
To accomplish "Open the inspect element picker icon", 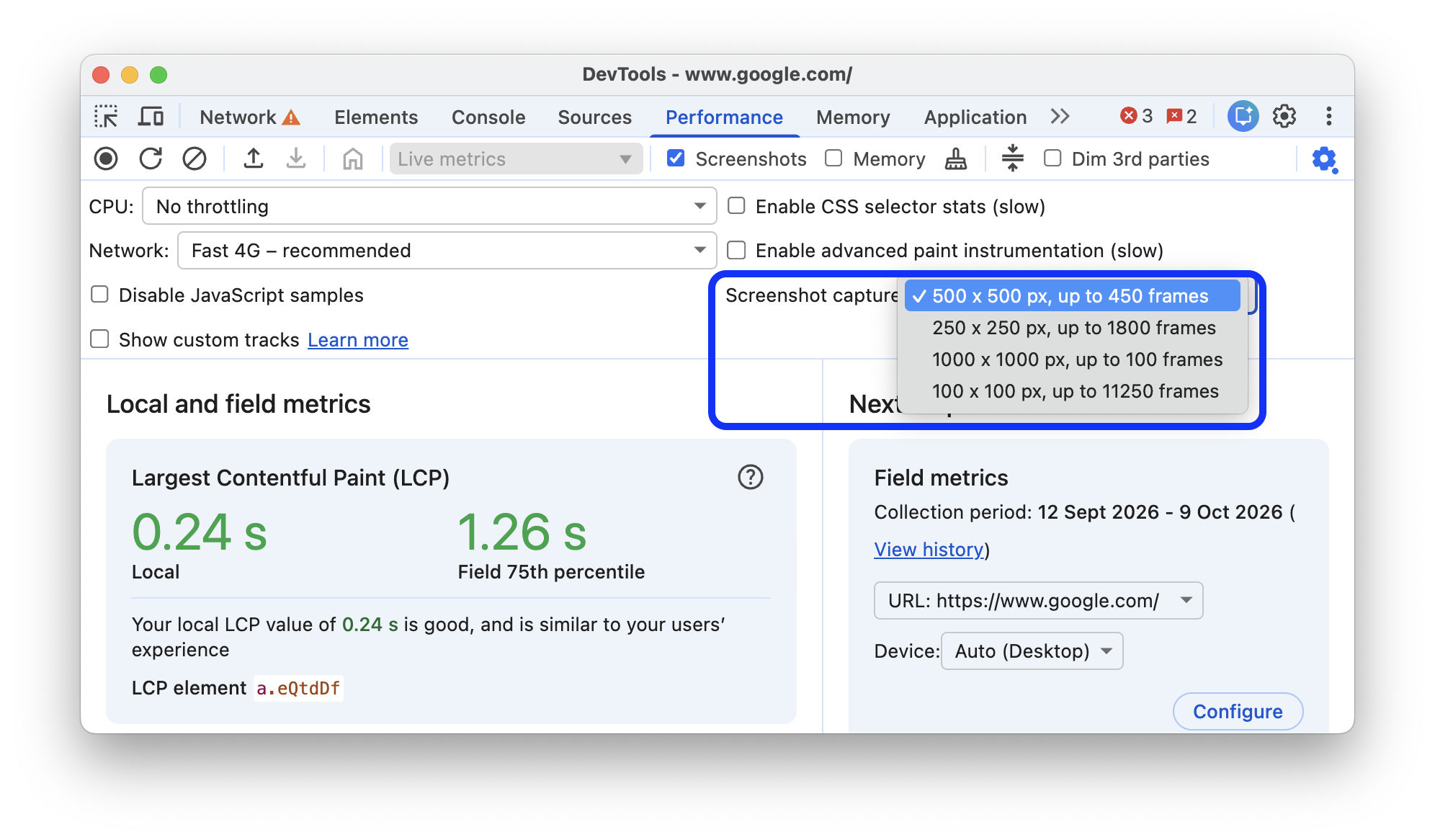I will (x=106, y=117).
